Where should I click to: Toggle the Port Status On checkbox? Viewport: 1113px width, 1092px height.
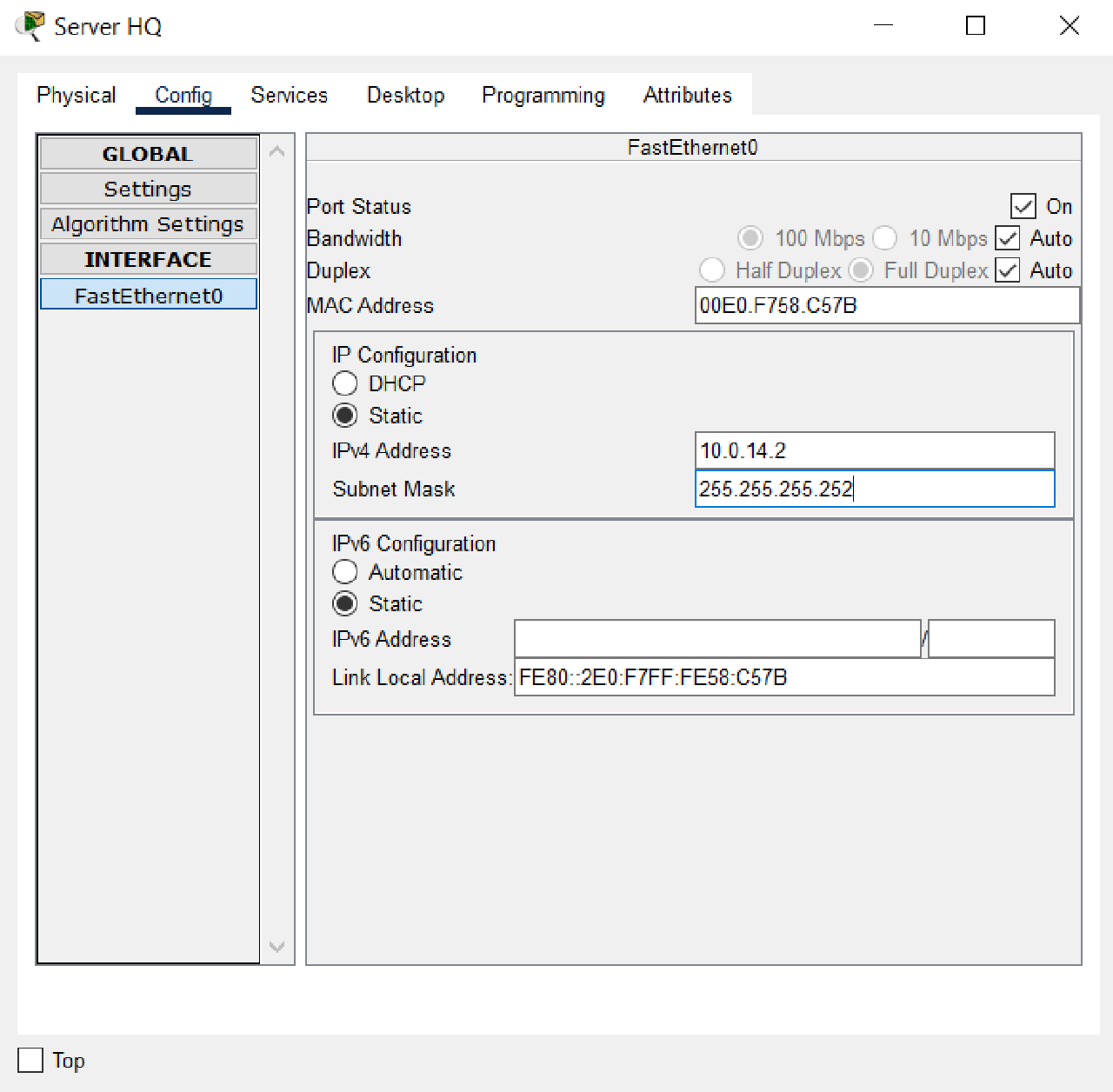(x=1023, y=206)
